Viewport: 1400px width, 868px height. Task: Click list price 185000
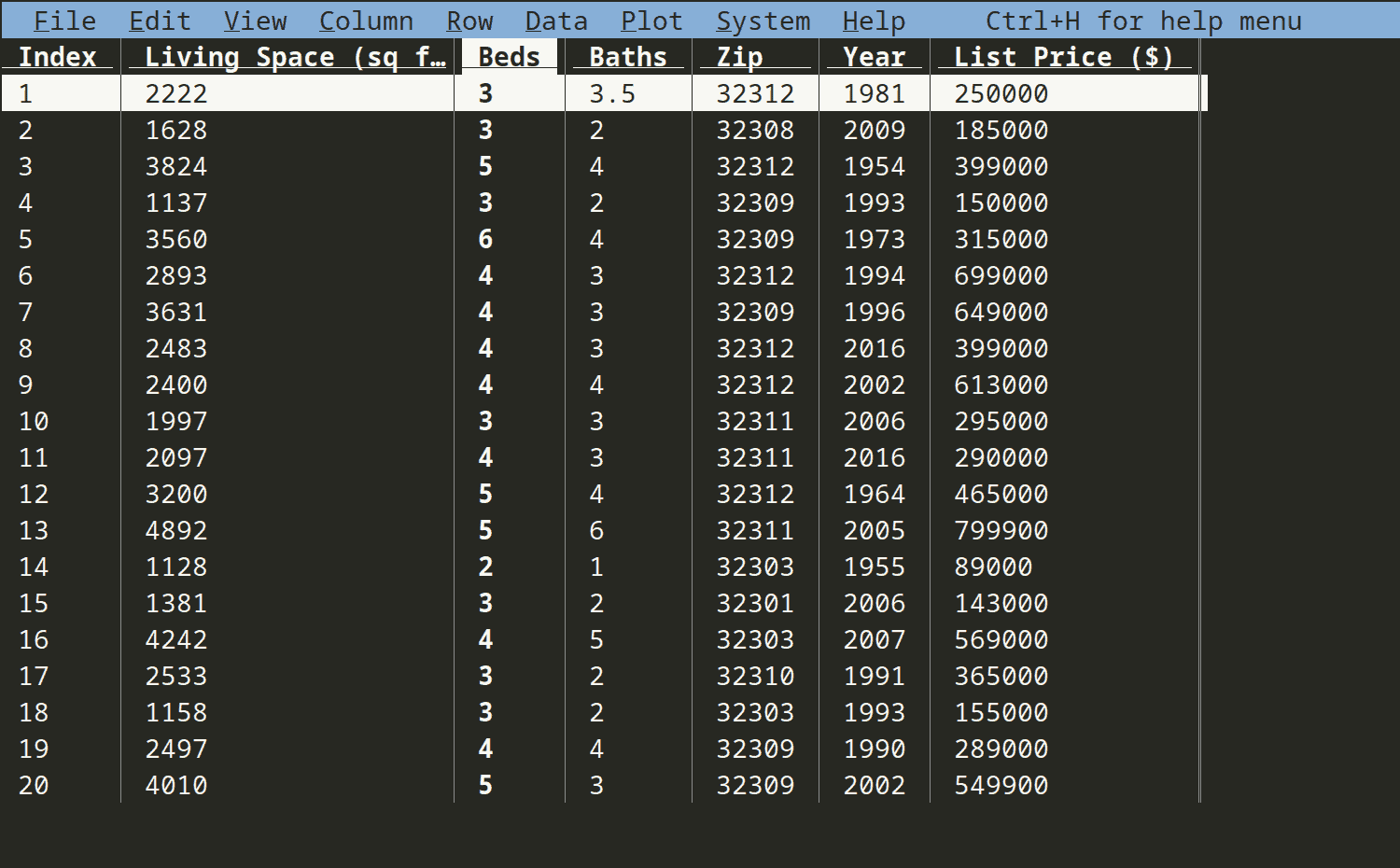click(x=1001, y=130)
